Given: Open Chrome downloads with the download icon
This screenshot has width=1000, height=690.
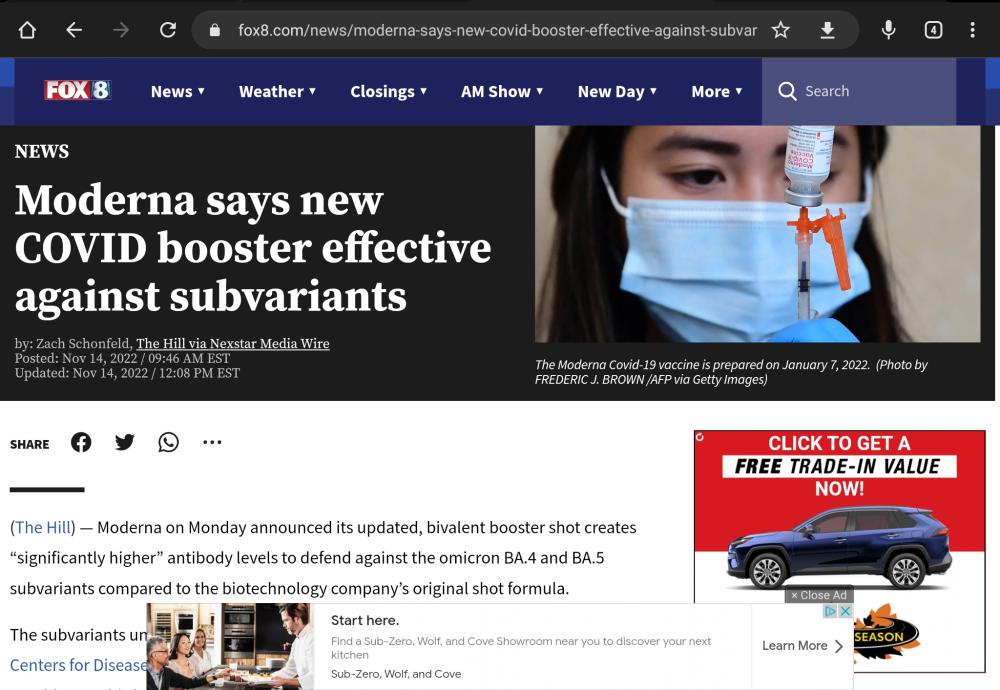Looking at the screenshot, I should 828,30.
